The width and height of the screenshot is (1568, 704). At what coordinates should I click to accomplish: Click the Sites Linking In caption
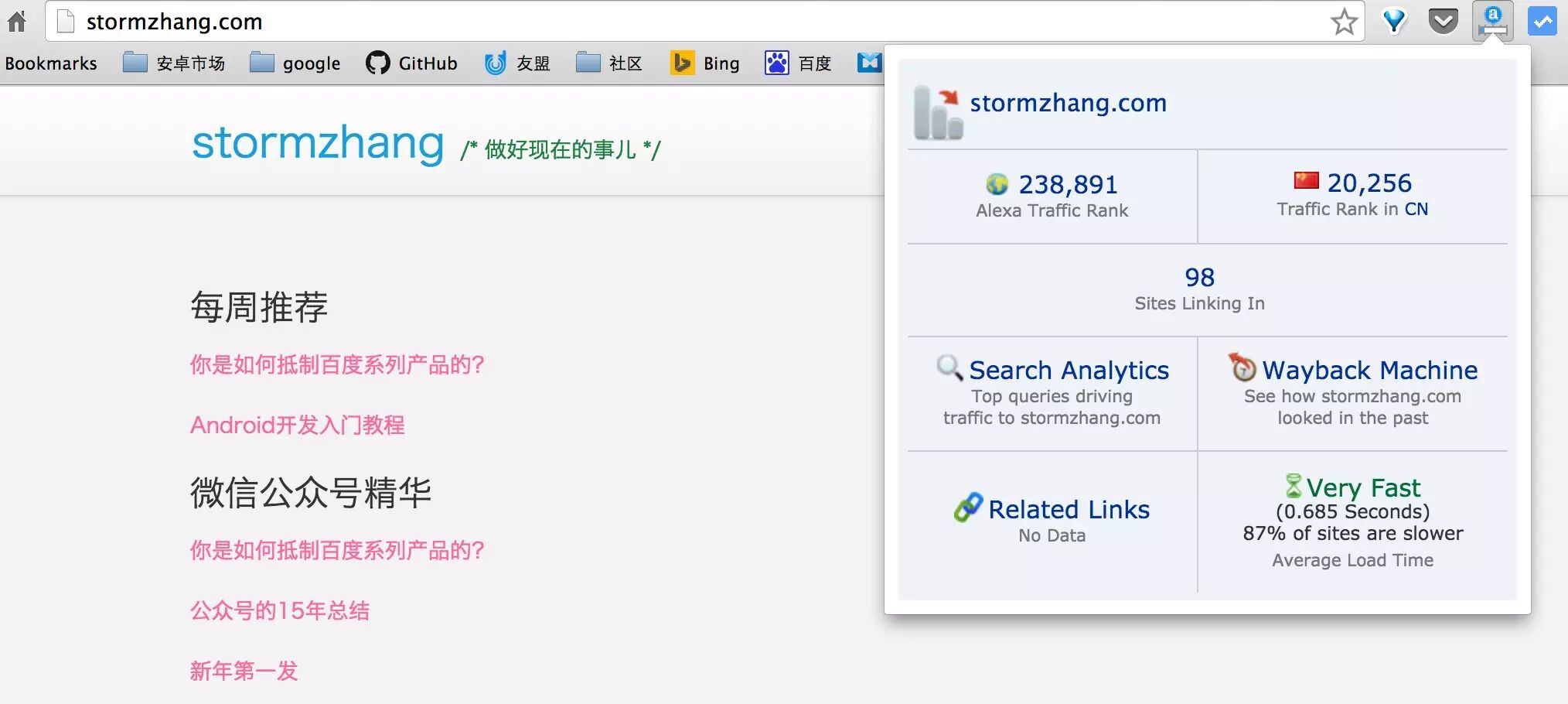[x=1200, y=303]
